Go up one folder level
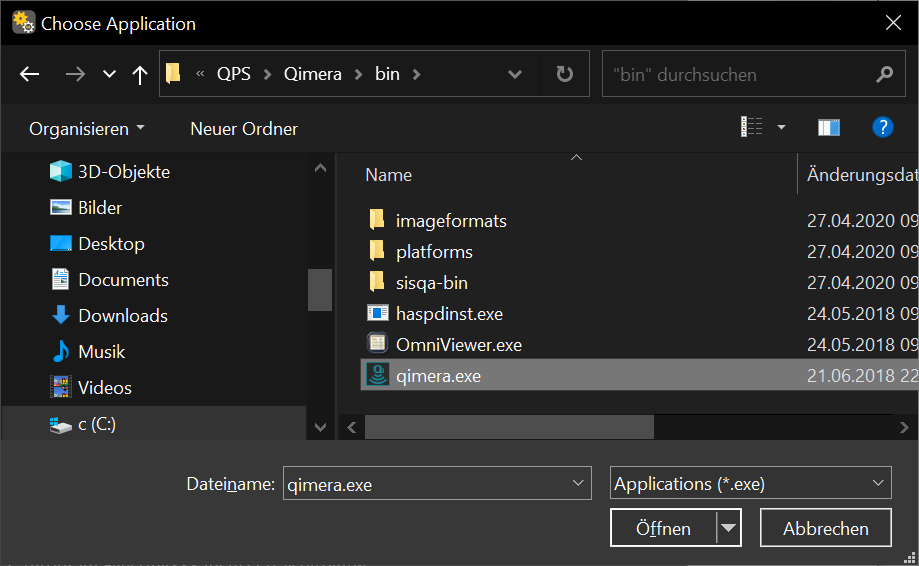Viewport: 919px width, 566px height. (139, 74)
